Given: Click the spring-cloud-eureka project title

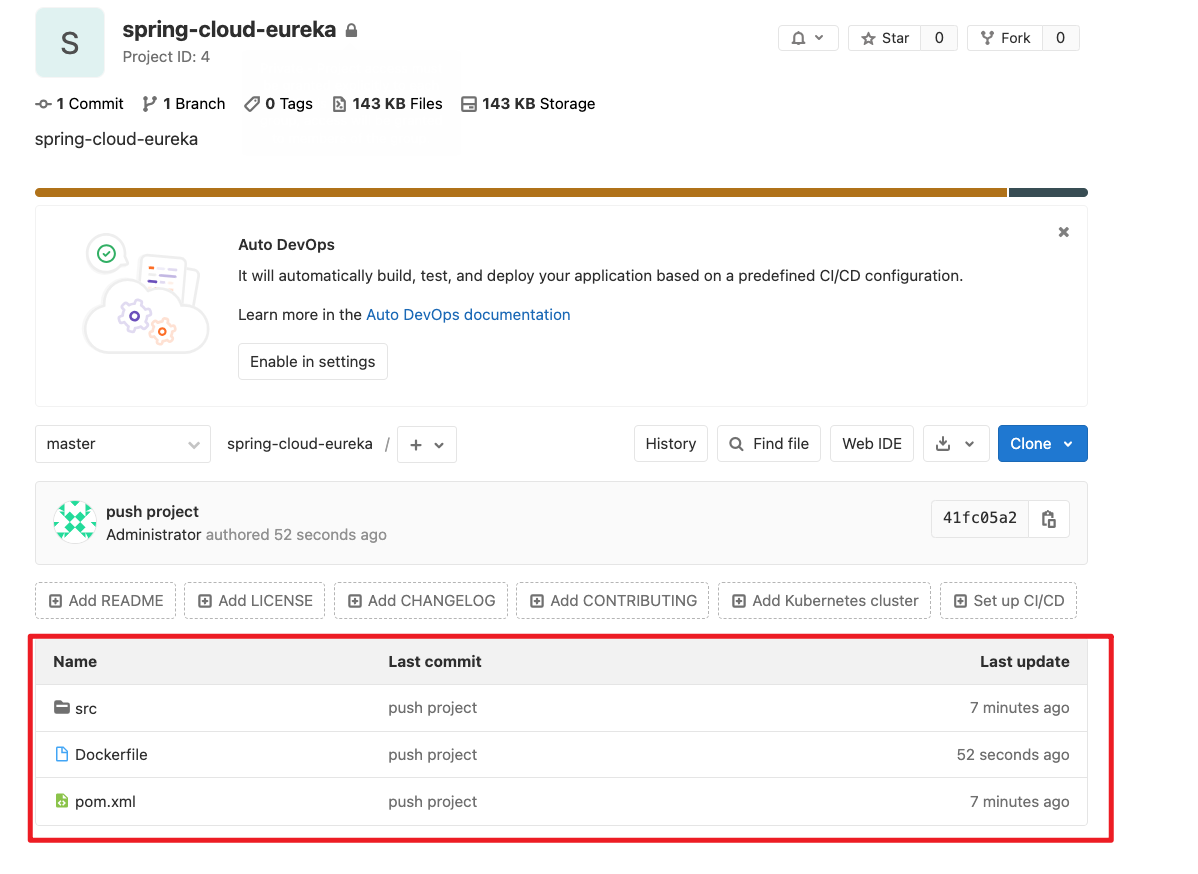Looking at the screenshot, I should pyautogui.click(x=229, y=30).
